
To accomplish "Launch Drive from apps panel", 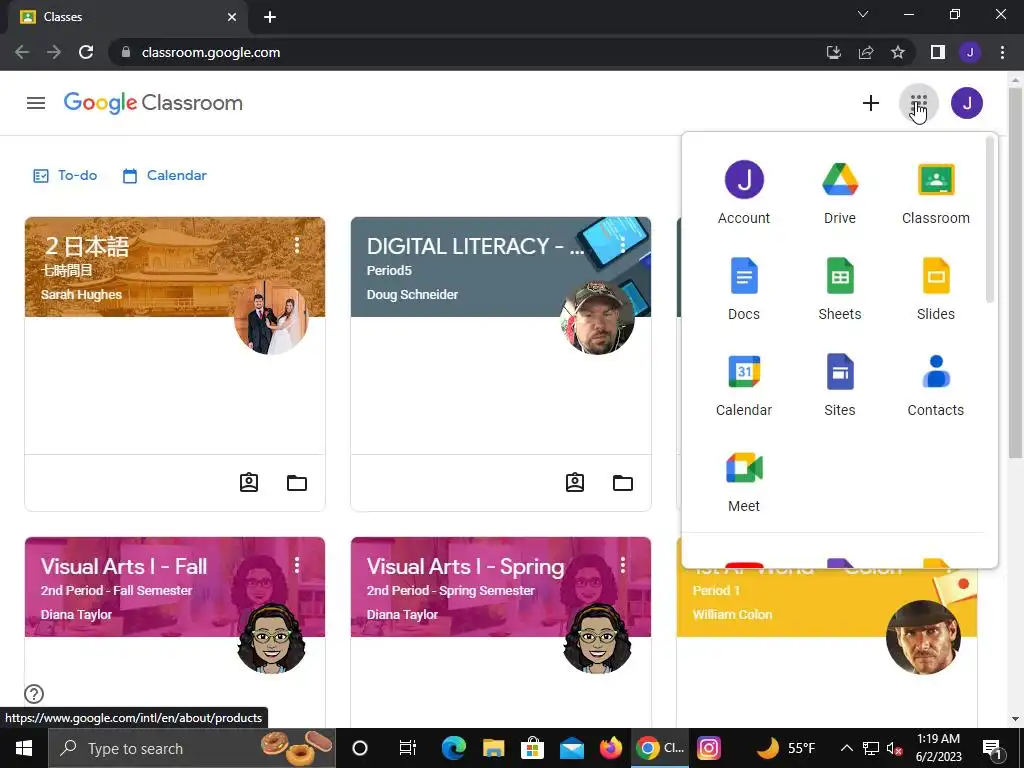I will pyautogui.click(x=840, y=193).
